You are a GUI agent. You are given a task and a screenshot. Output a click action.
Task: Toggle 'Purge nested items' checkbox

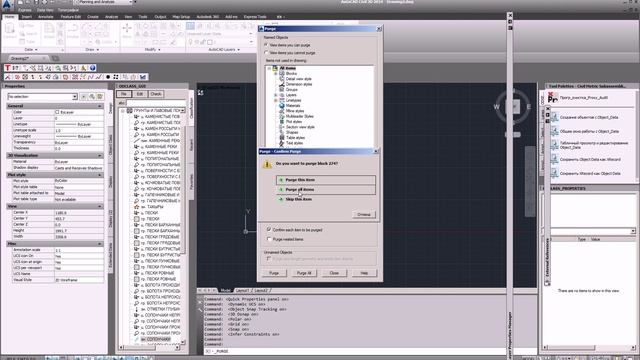(x=269, y=239)
